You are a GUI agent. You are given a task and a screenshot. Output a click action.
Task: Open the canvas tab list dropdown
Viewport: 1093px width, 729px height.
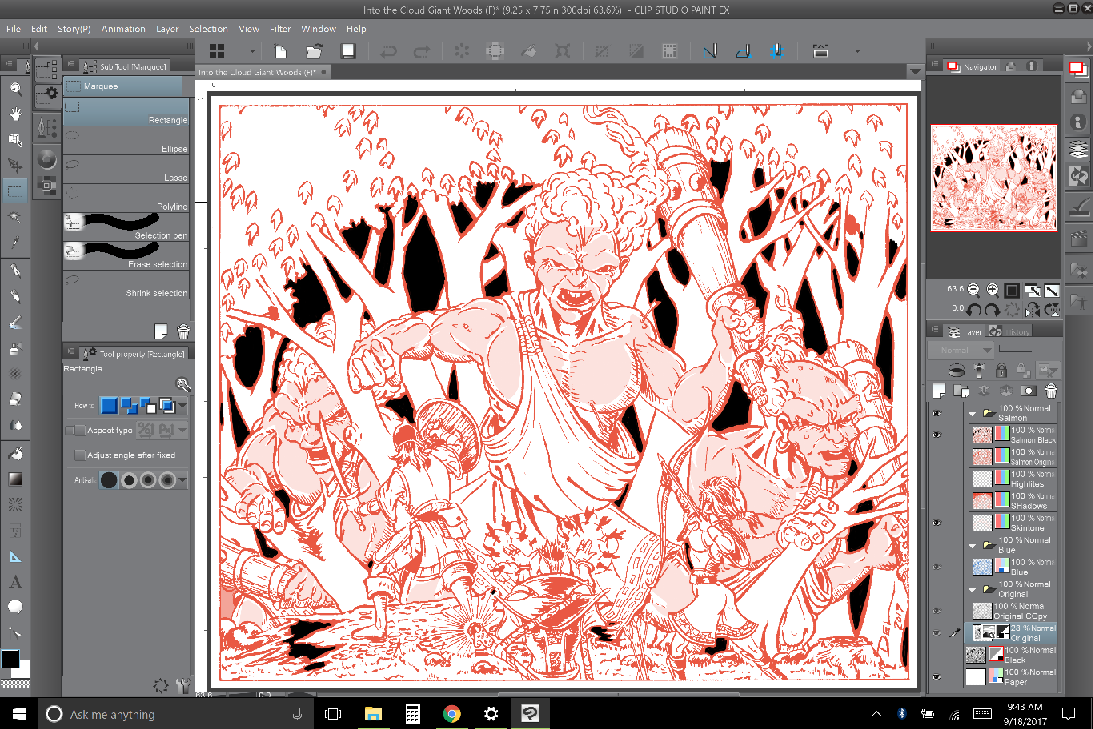[915, 71]
